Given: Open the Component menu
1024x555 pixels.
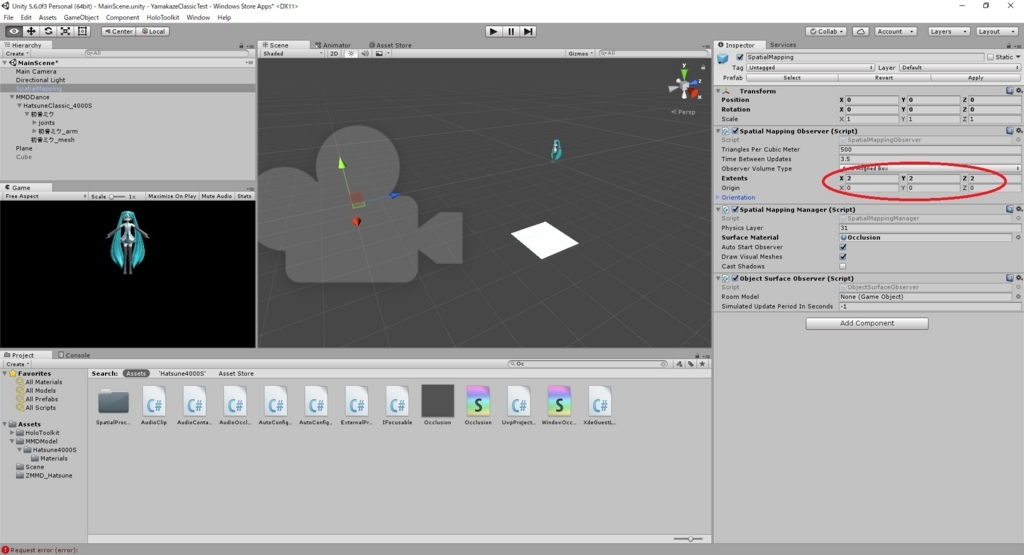Looking at the screenshot, I should click(122, 18).
